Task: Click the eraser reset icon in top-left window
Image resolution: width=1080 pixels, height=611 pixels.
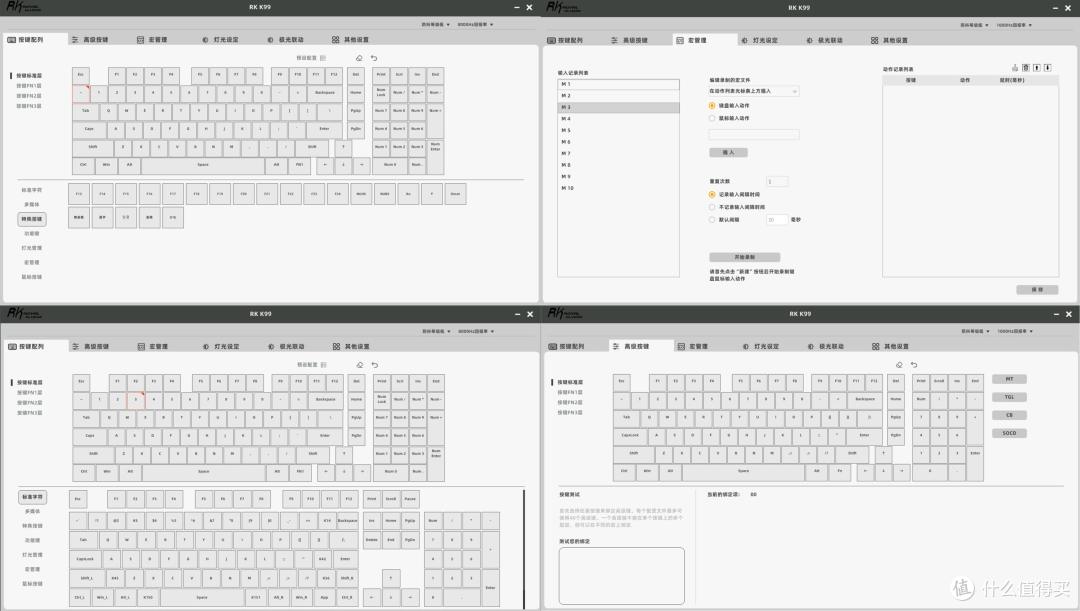Action: [359, 58]
